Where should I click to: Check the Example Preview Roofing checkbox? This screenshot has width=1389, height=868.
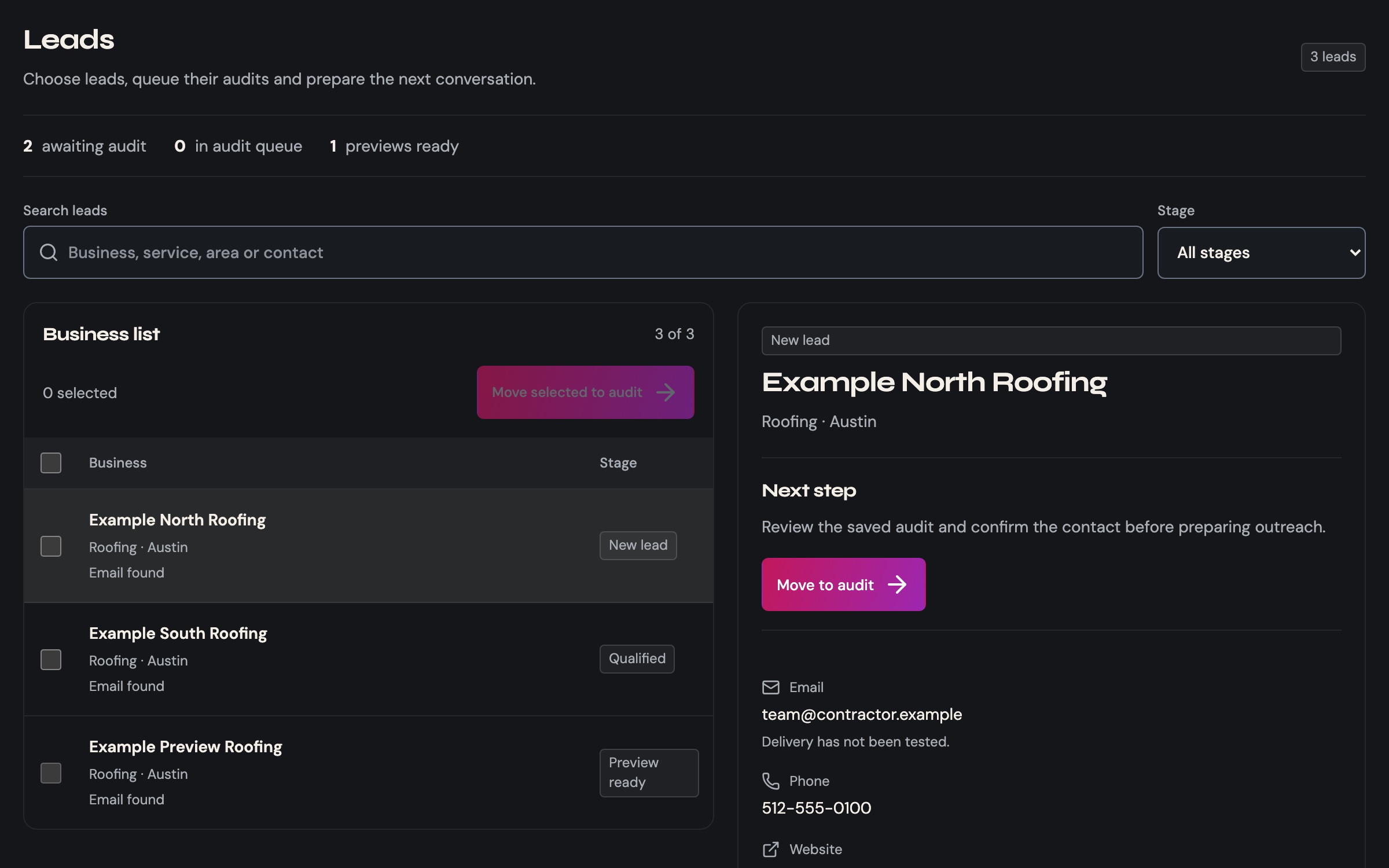tap(51, 773)
